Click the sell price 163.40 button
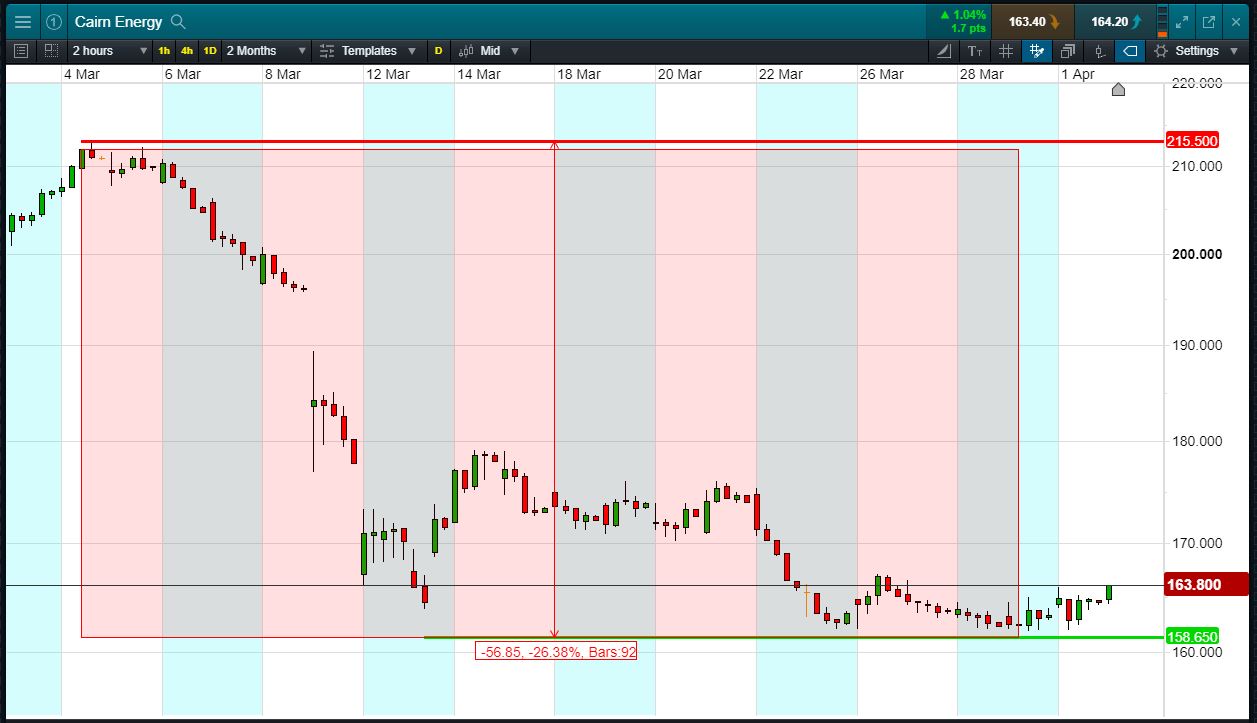Image resolution: width=1257 pixels, height=723 pixels. click(1033, 21)
